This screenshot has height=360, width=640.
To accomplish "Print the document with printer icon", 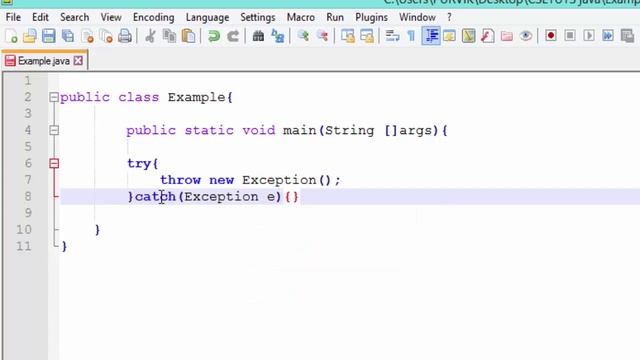I will (125, 36).
